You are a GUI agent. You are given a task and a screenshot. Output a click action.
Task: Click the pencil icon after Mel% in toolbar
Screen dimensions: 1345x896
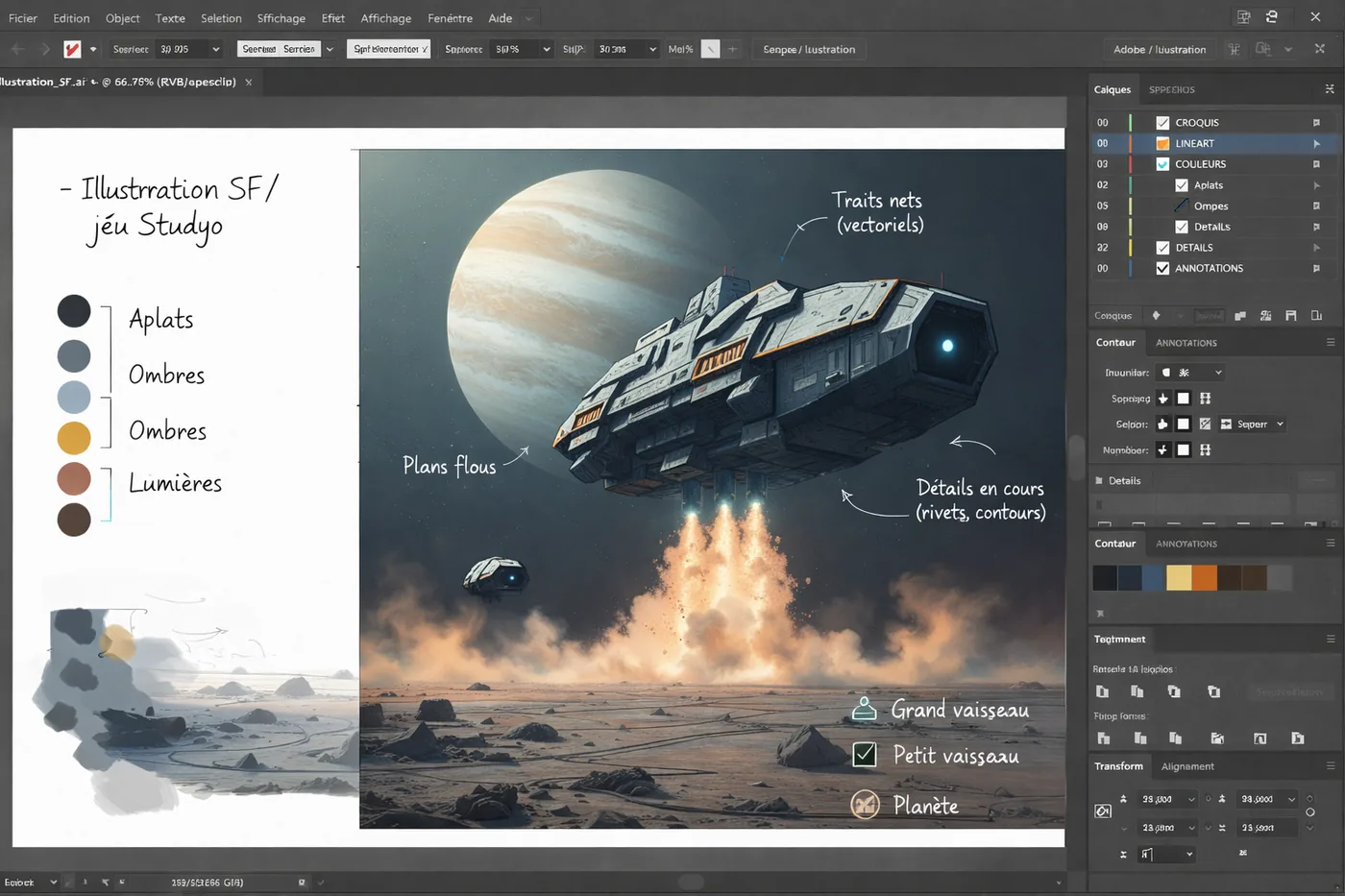click(x=710, y=49)
